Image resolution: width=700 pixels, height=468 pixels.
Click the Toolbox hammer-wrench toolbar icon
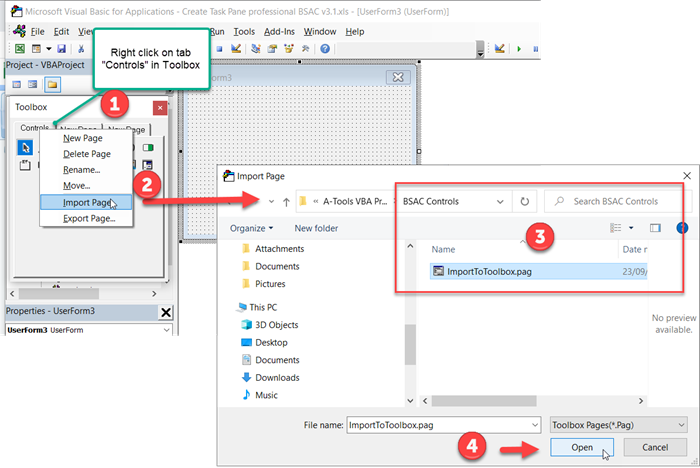tap(305, 48)
